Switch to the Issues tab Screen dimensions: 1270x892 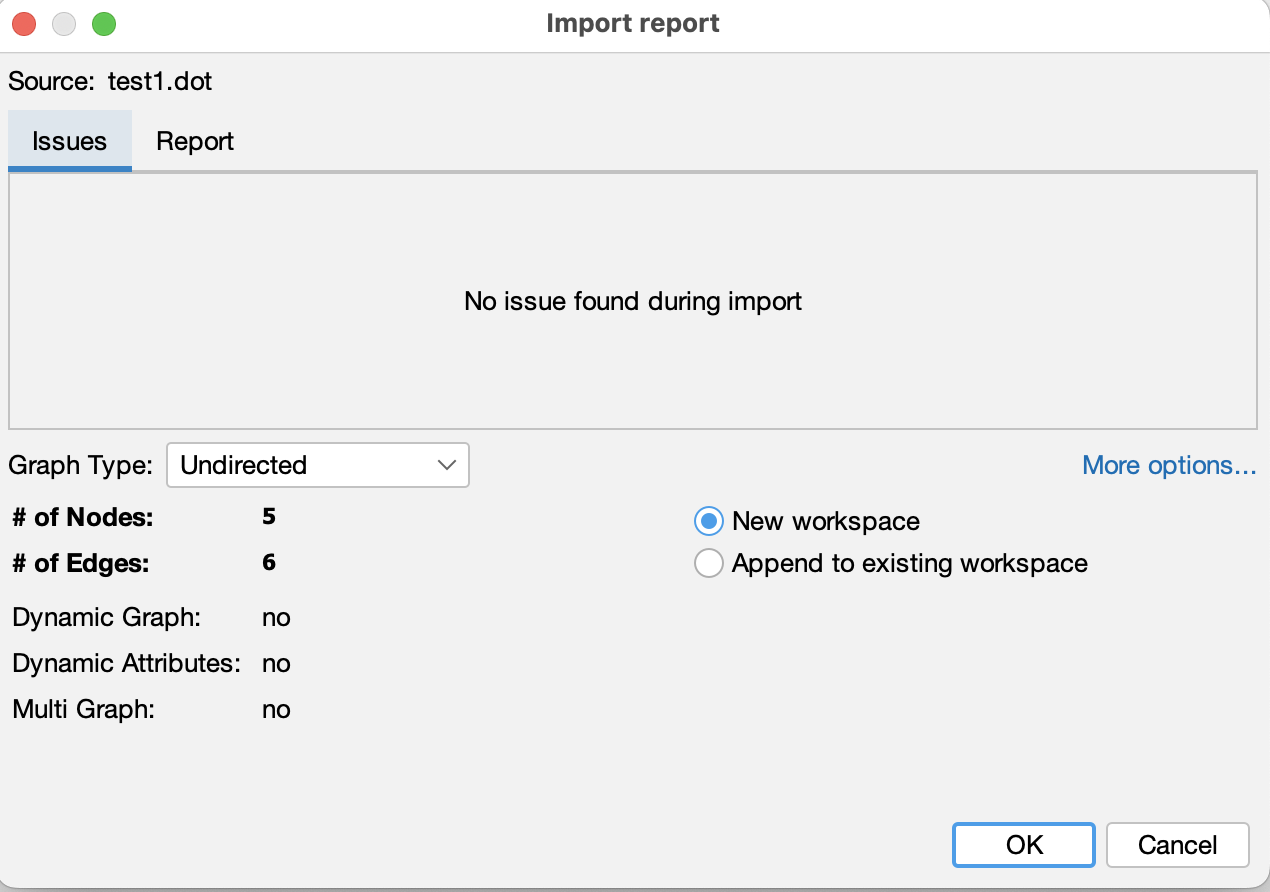[x=69, y=141]
